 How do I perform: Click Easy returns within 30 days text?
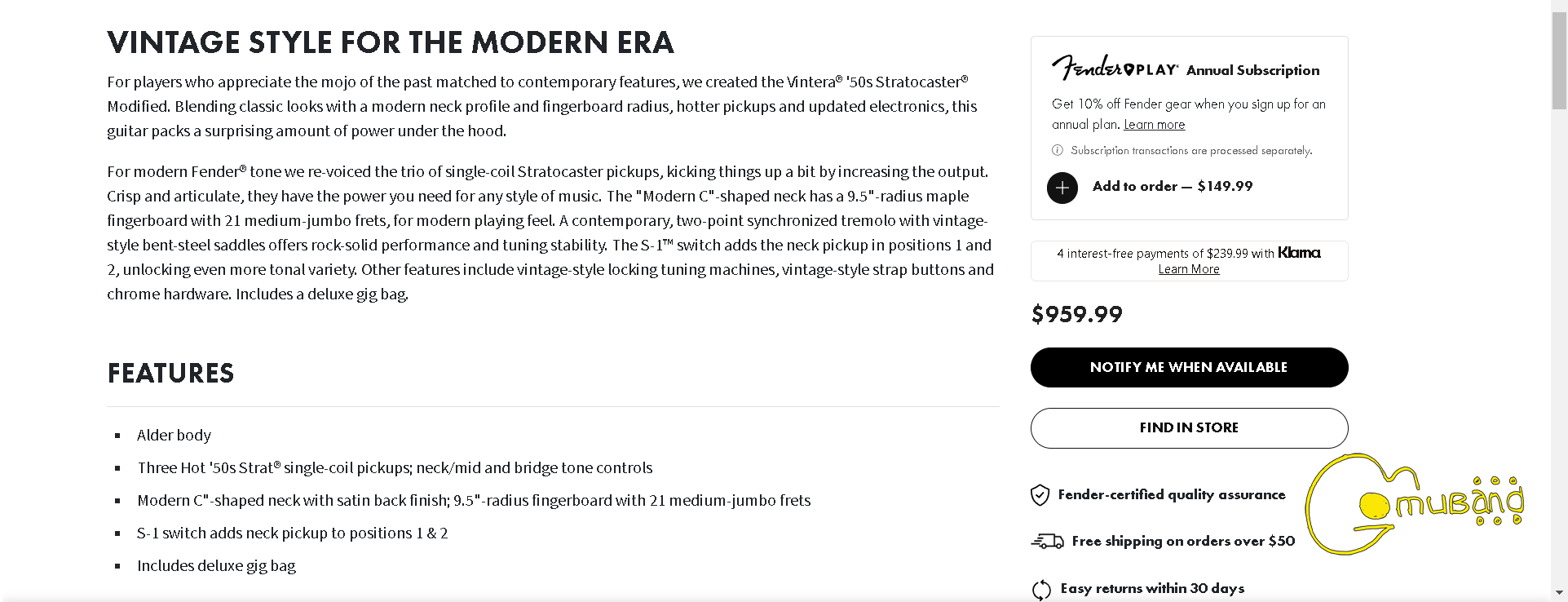1152,589
